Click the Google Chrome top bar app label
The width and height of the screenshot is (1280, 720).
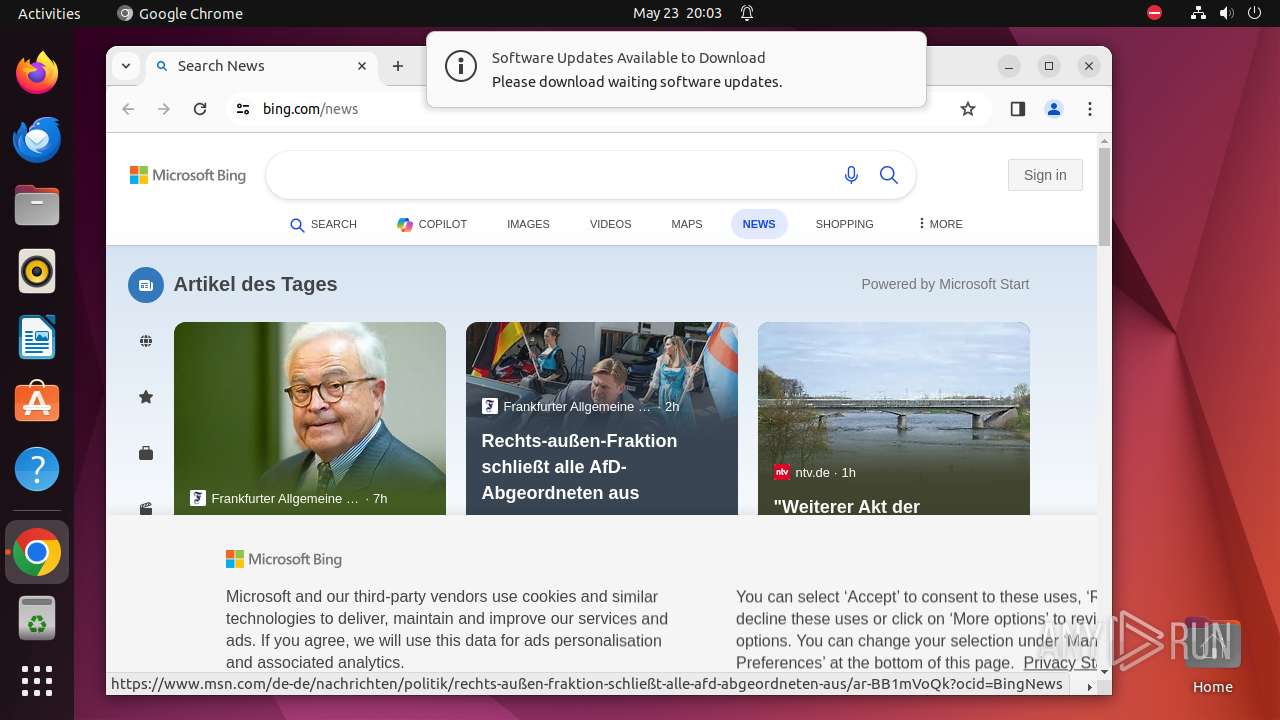(x=180, y=13)
